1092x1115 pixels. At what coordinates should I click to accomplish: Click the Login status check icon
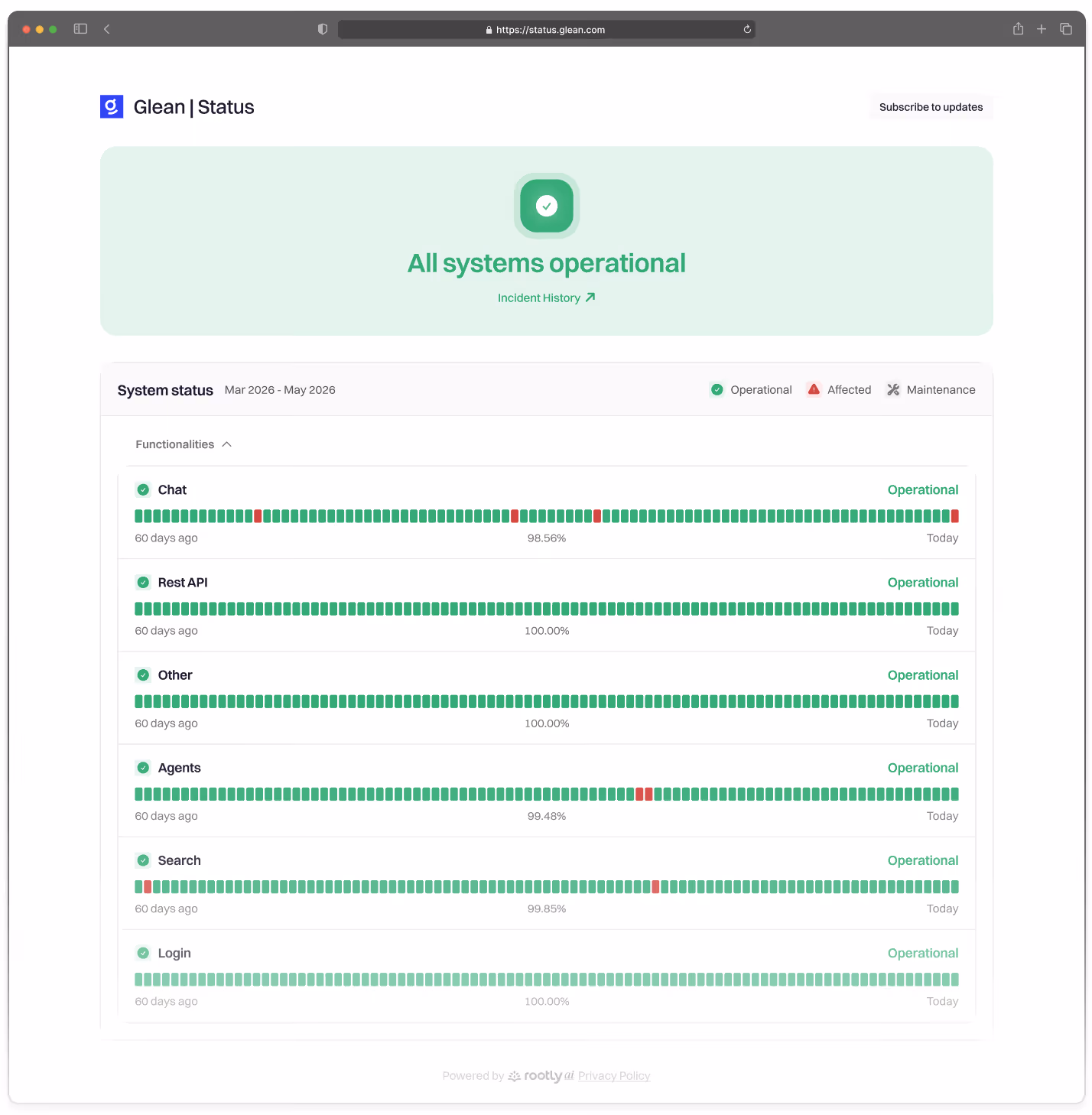tap(143, 953)
